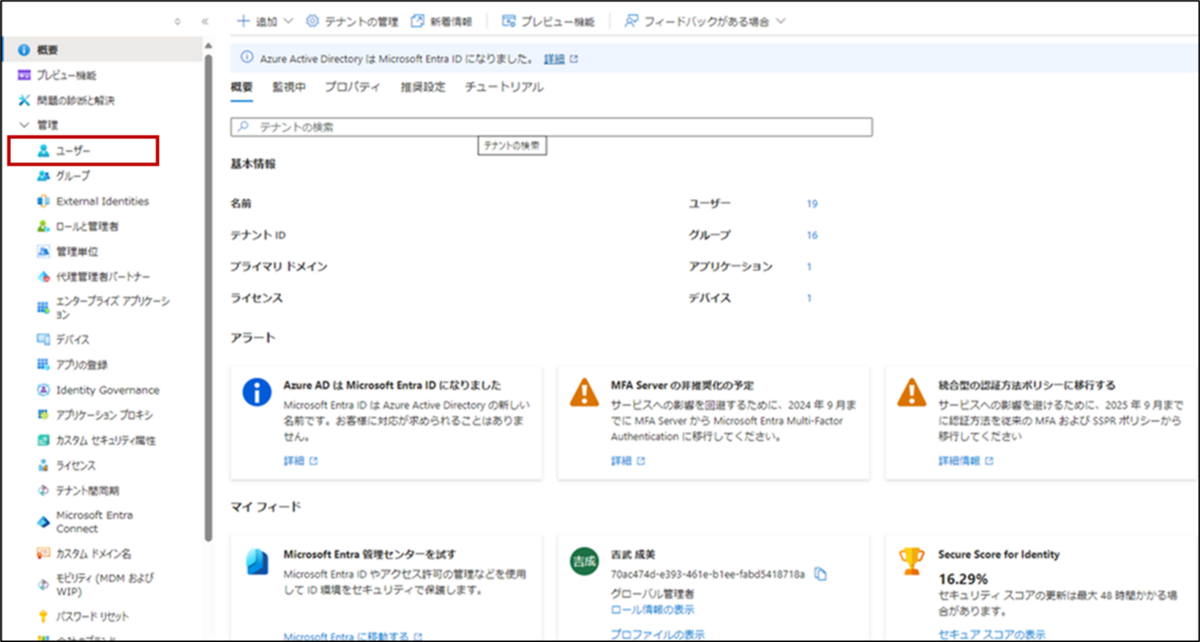The width and height of the screenshot is (1200, 642).
Task: Open the フィードバックがある場合 dropdown
Action: click(x=705, y=20)
